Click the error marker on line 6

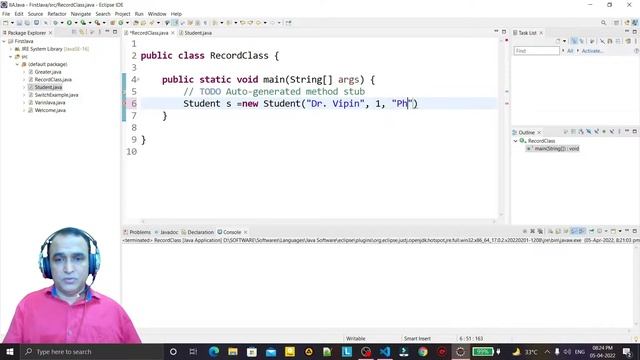tap(124, 104)
